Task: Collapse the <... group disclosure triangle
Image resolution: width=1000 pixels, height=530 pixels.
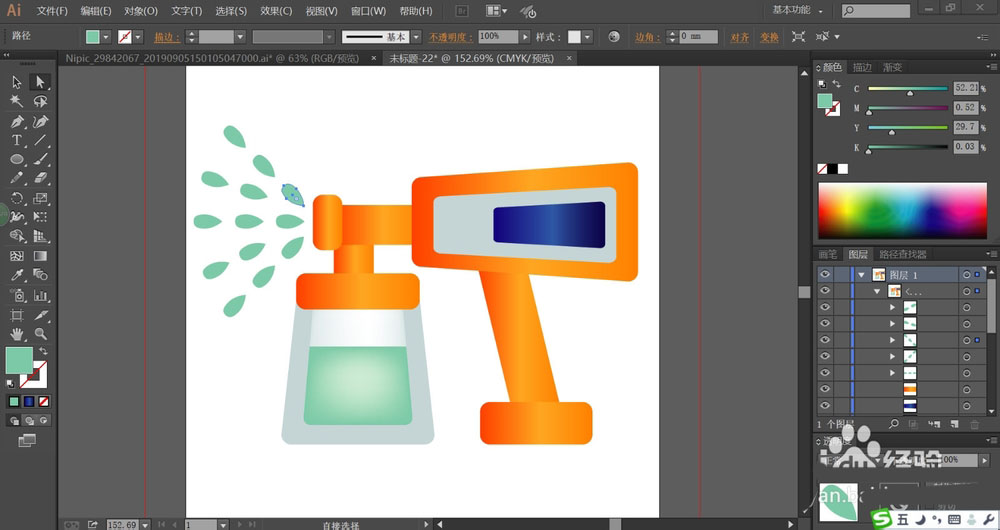Action: pos(879,291)
